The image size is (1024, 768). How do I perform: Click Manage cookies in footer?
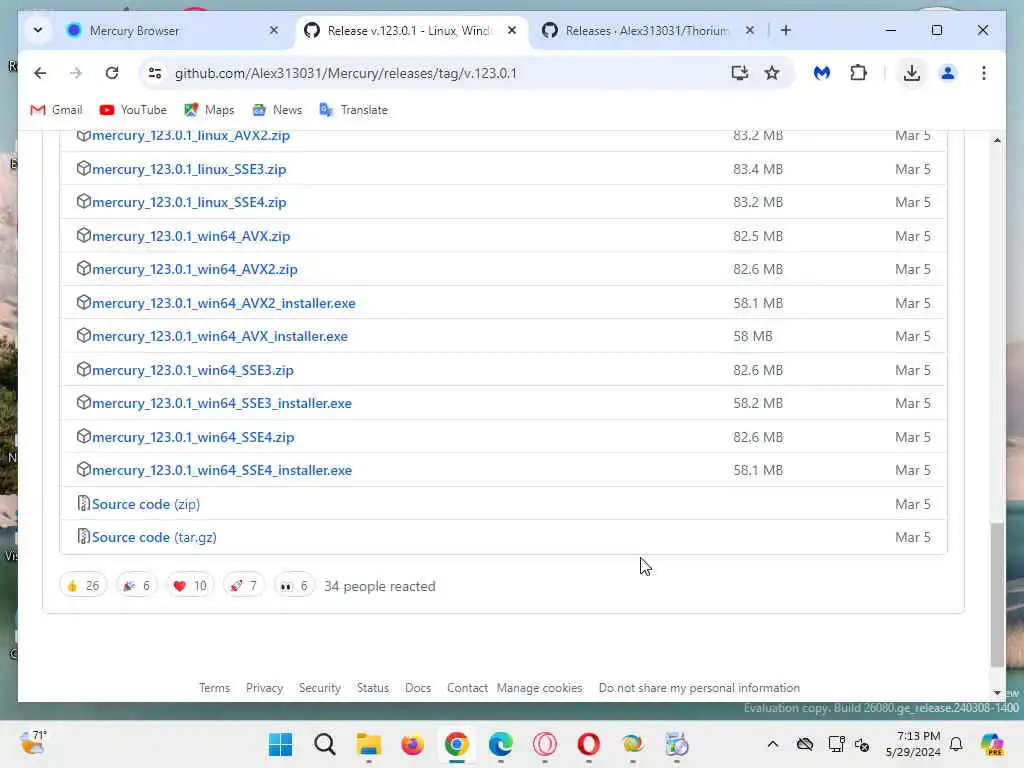point(539,688)
